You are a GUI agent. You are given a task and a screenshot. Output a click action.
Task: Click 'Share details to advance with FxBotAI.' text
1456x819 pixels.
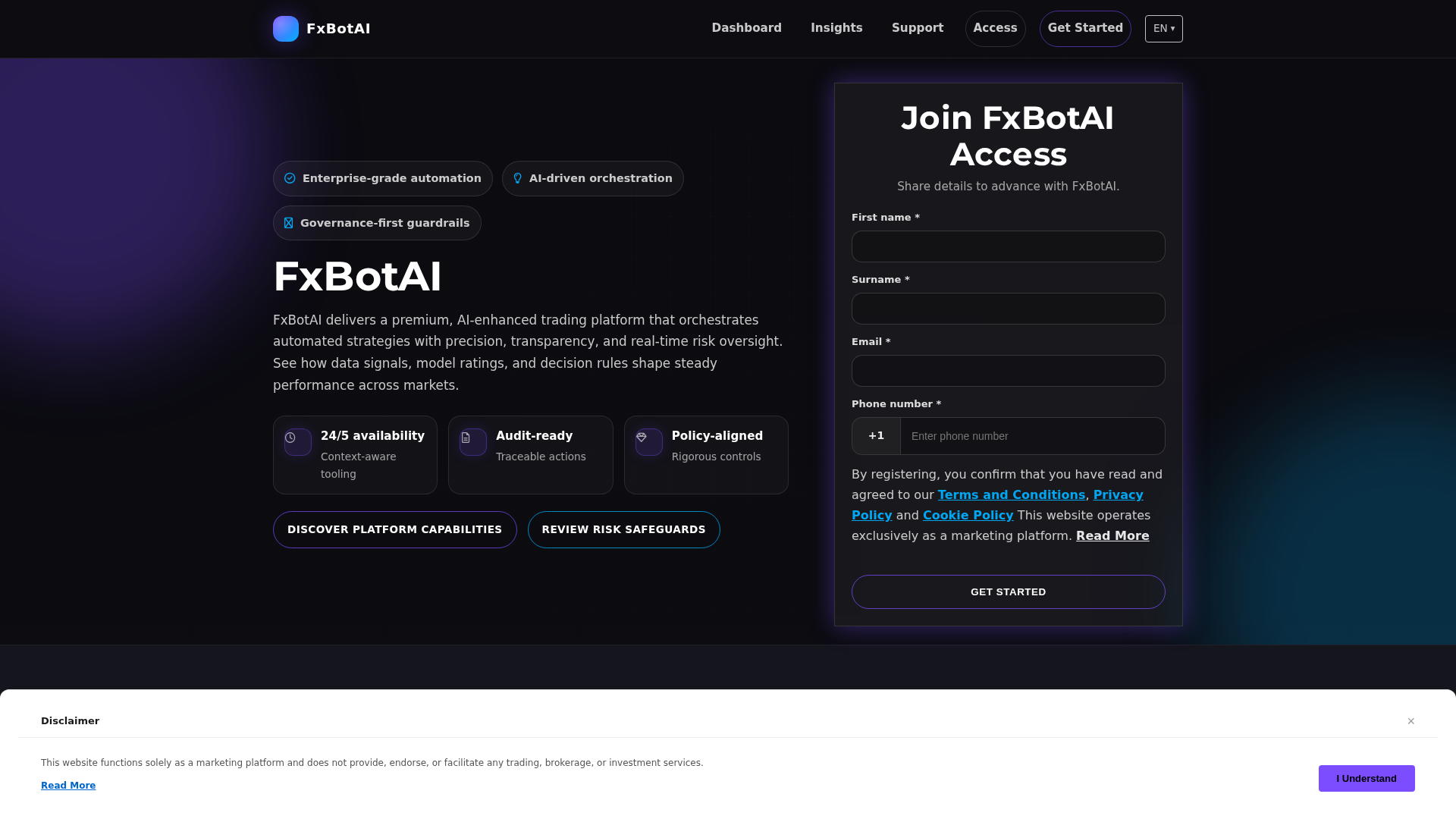pyautogui.click(x=1008, y=187)
